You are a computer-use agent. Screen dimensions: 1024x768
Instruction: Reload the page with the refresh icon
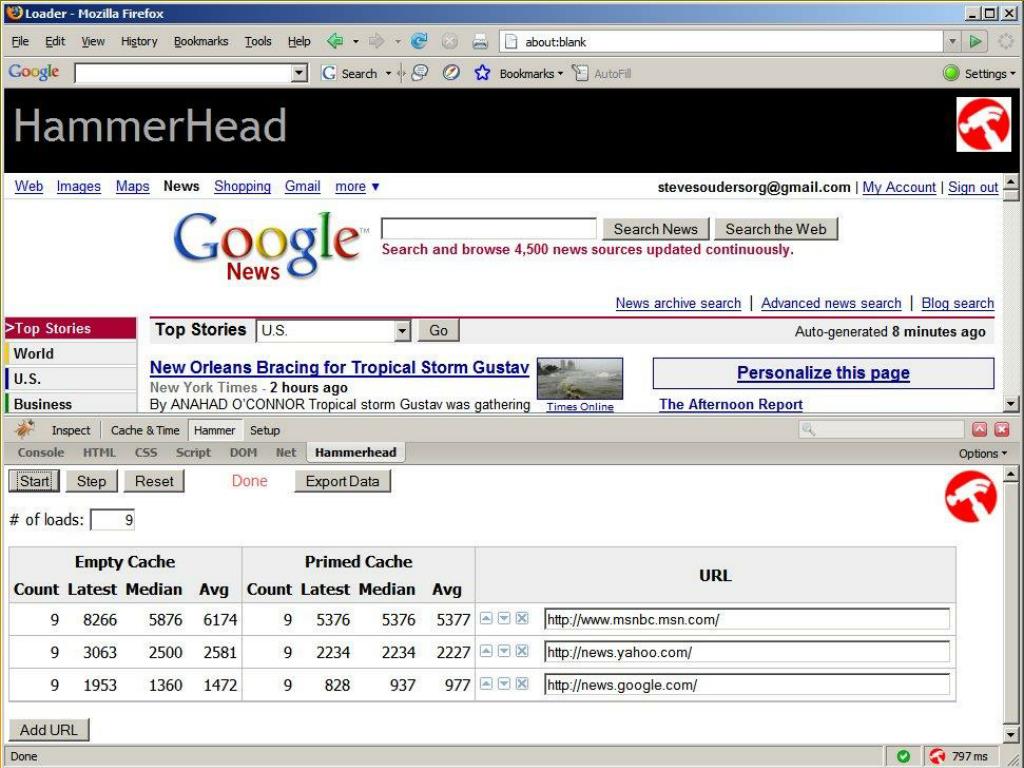pyautogui.click(x=419, y=41)
